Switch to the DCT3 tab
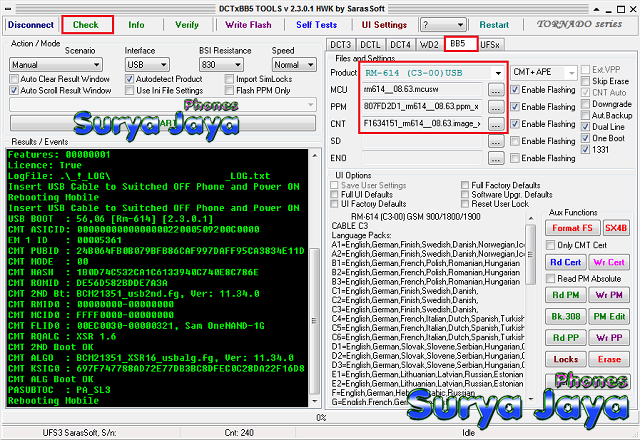 pyautogui.click(x=340, y=44)
